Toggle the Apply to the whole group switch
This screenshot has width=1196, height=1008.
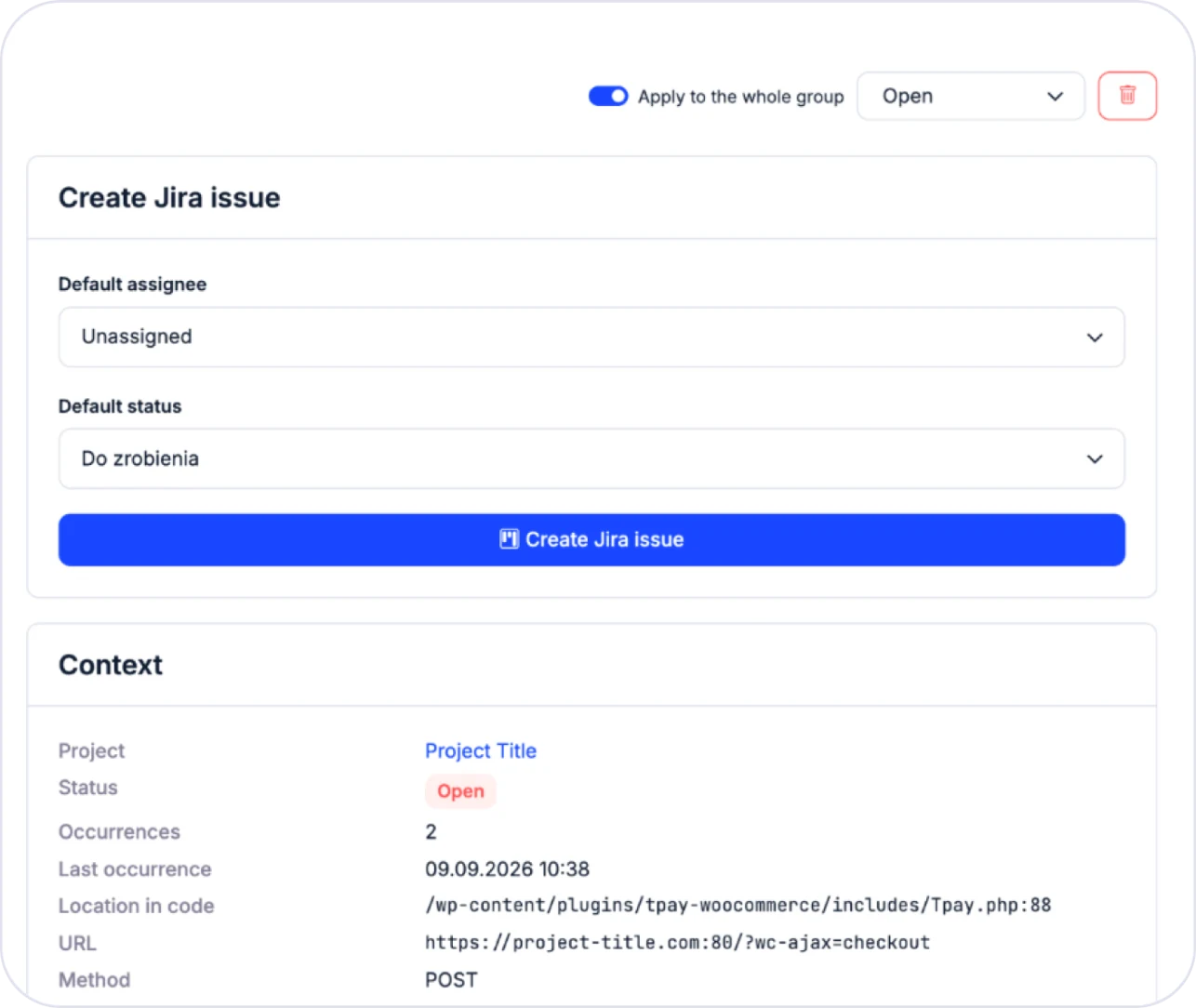[x=608, y=97]
